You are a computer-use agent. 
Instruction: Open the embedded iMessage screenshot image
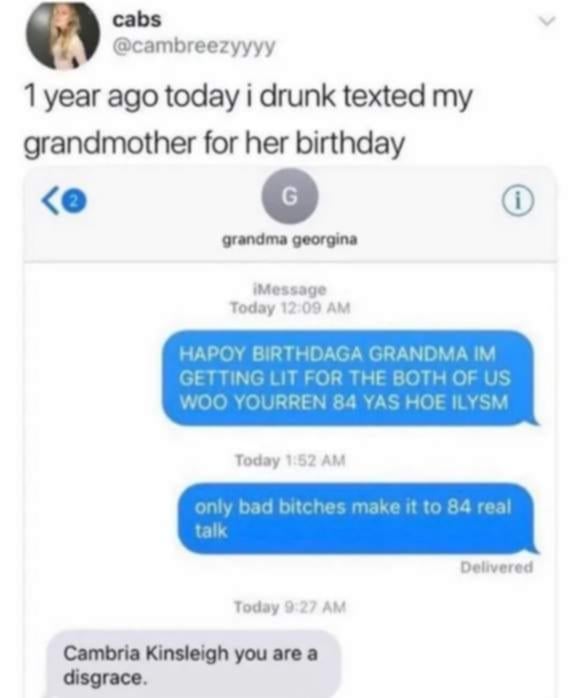pos(290,432)
